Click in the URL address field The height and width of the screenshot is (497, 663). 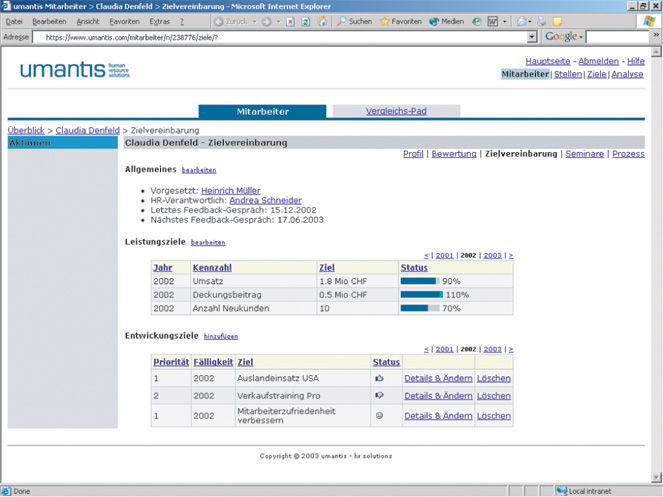(x=280, y=37)
